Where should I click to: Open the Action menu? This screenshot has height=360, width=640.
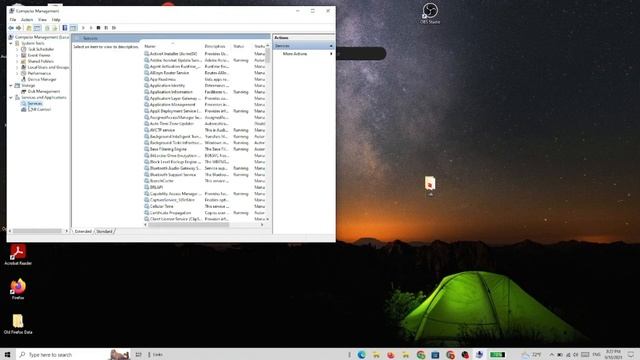pos(27,20)
